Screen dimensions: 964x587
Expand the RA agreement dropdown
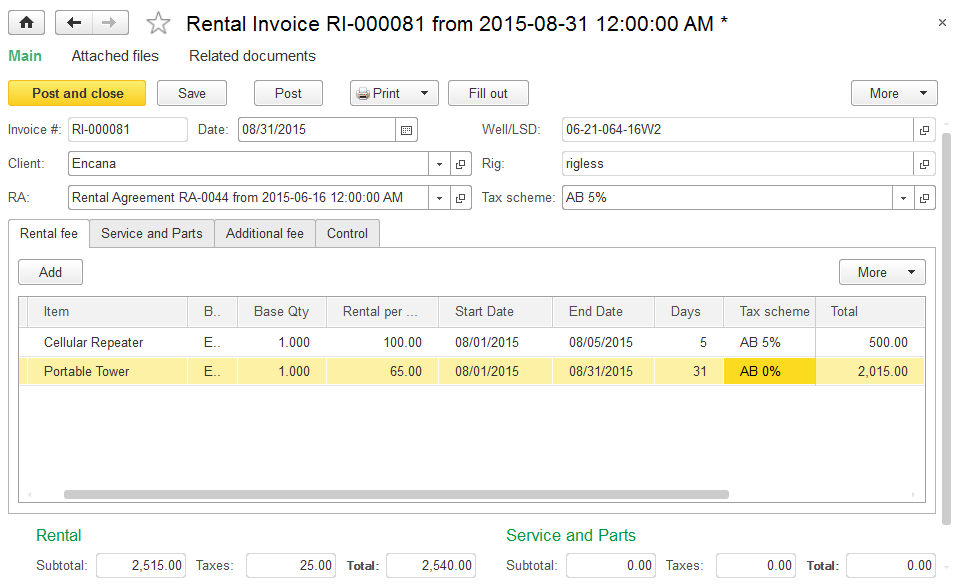440,198
